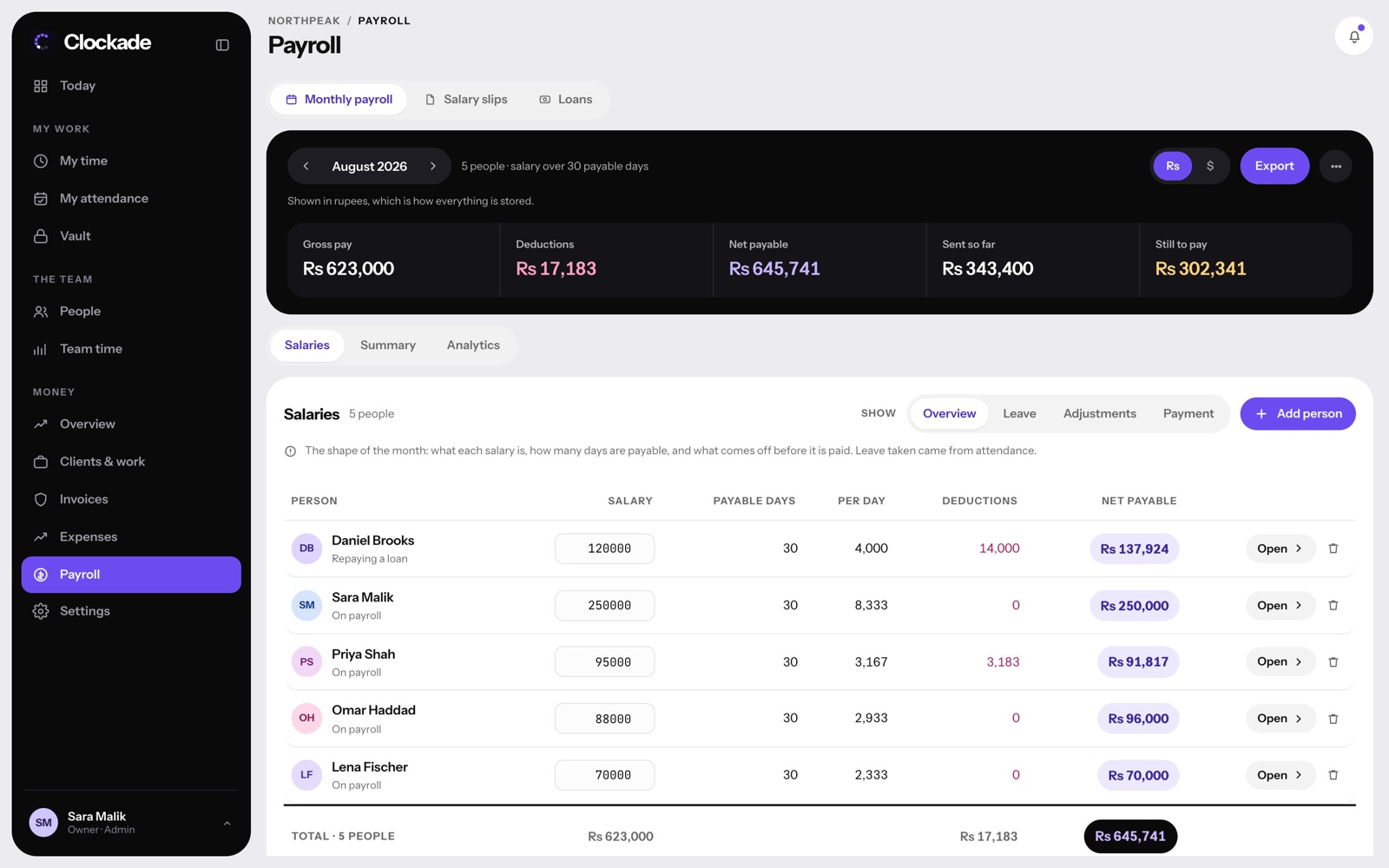1389x868 pixels.
Task: Show Overview columns in salaries table
Action: [x=949, y=414]
